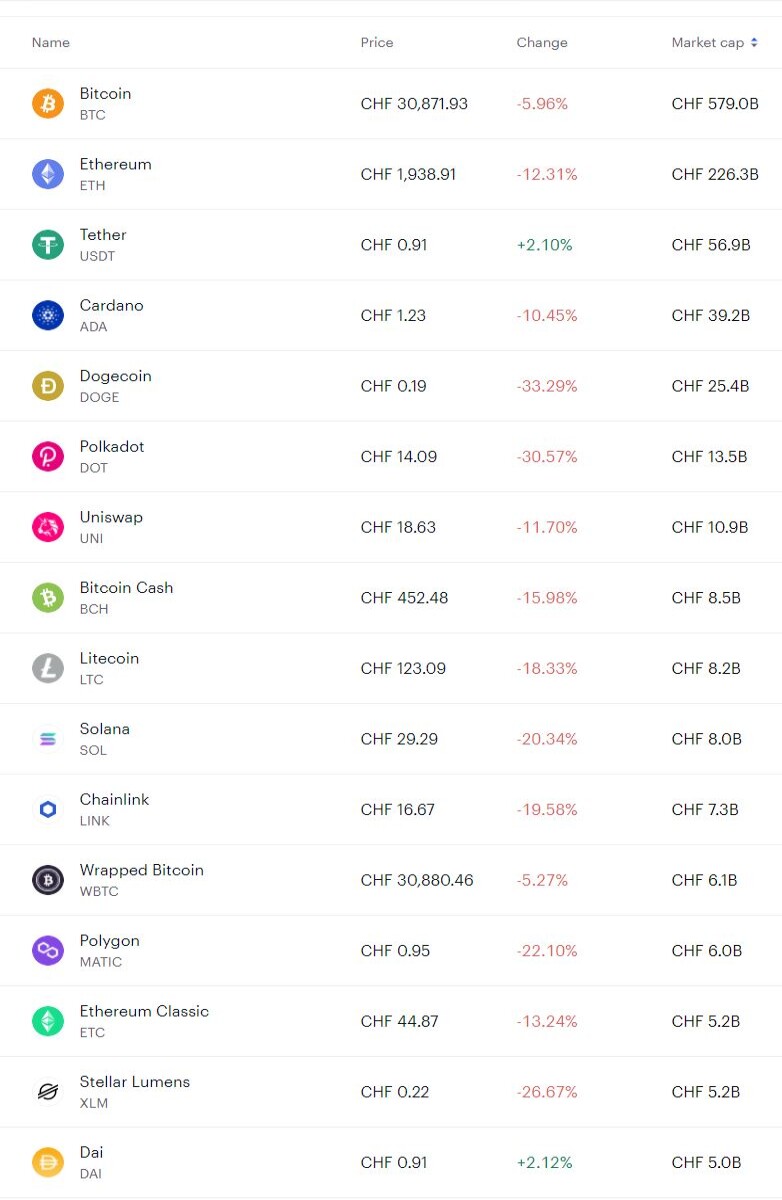The width and height of the screenshot is (782, 1200).
Task: Click the Change column header
Action: tap(542, 43)
